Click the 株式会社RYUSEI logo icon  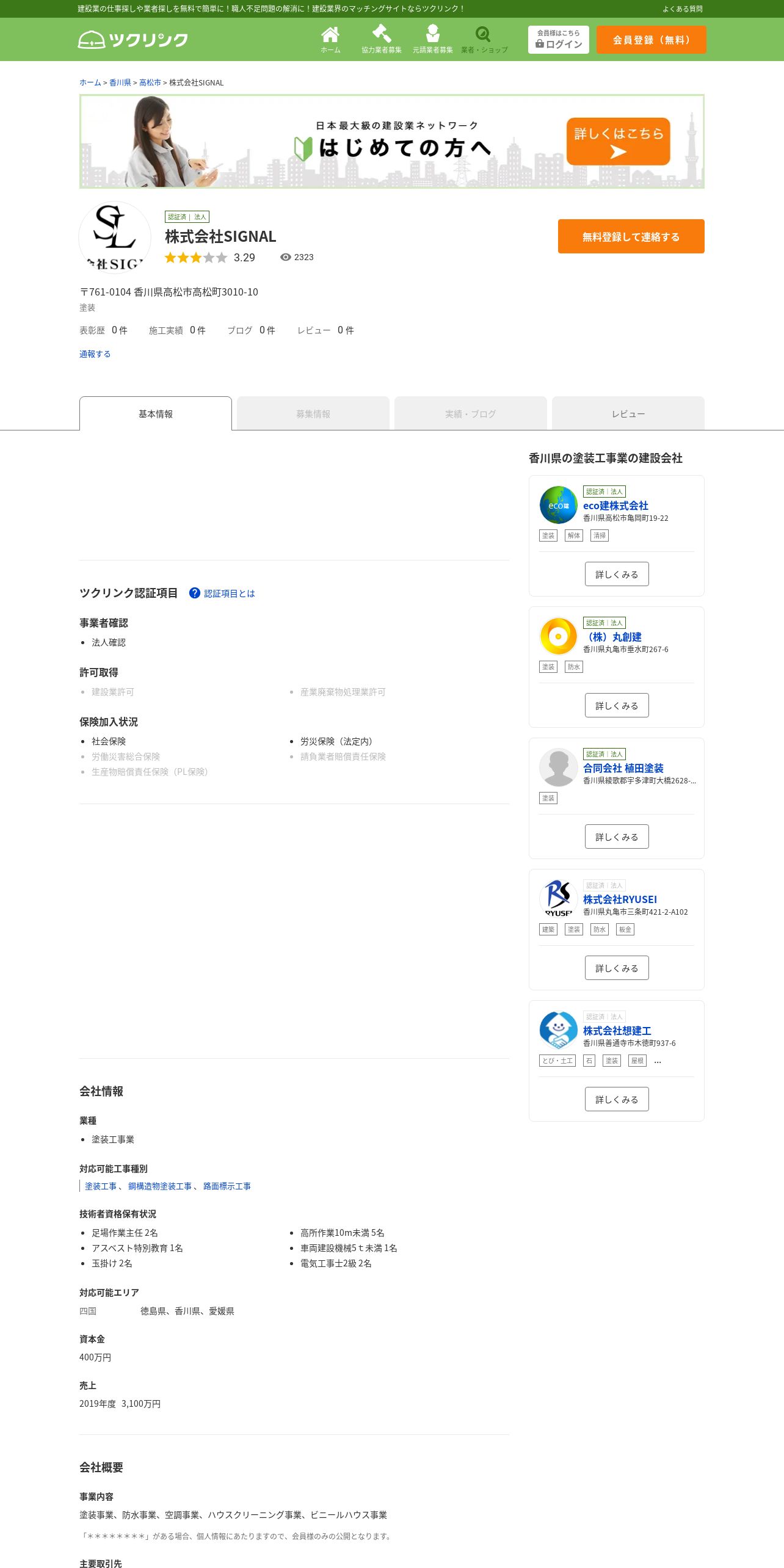point(559,899)
